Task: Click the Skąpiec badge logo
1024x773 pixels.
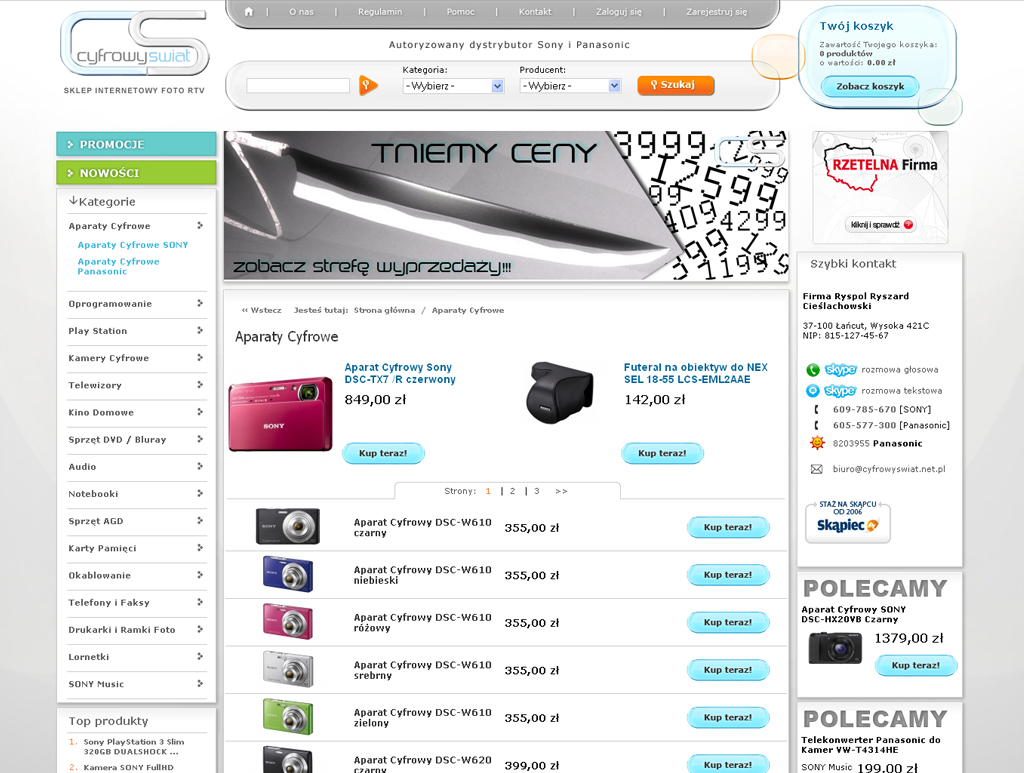Action: coord(847,522)
